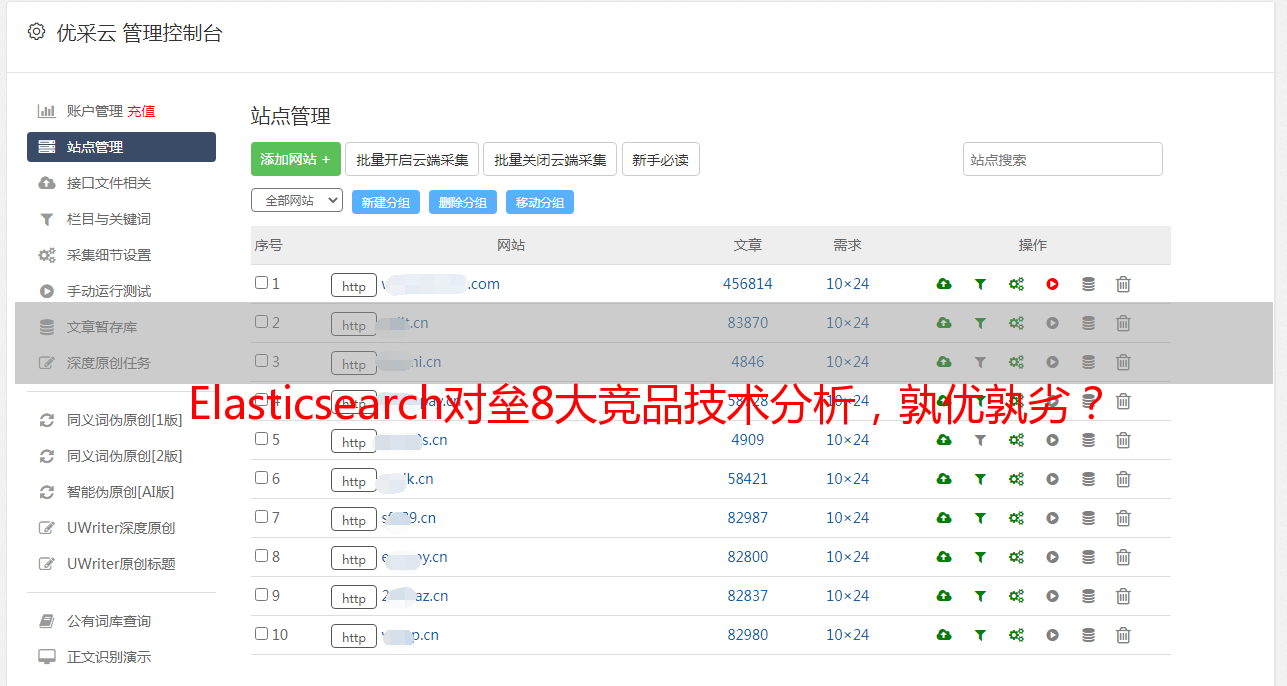Delete site in row 1 with trash icon
Image resolution: width=1287 pixels, height=686 pixels.
[x=1123, y=284]
